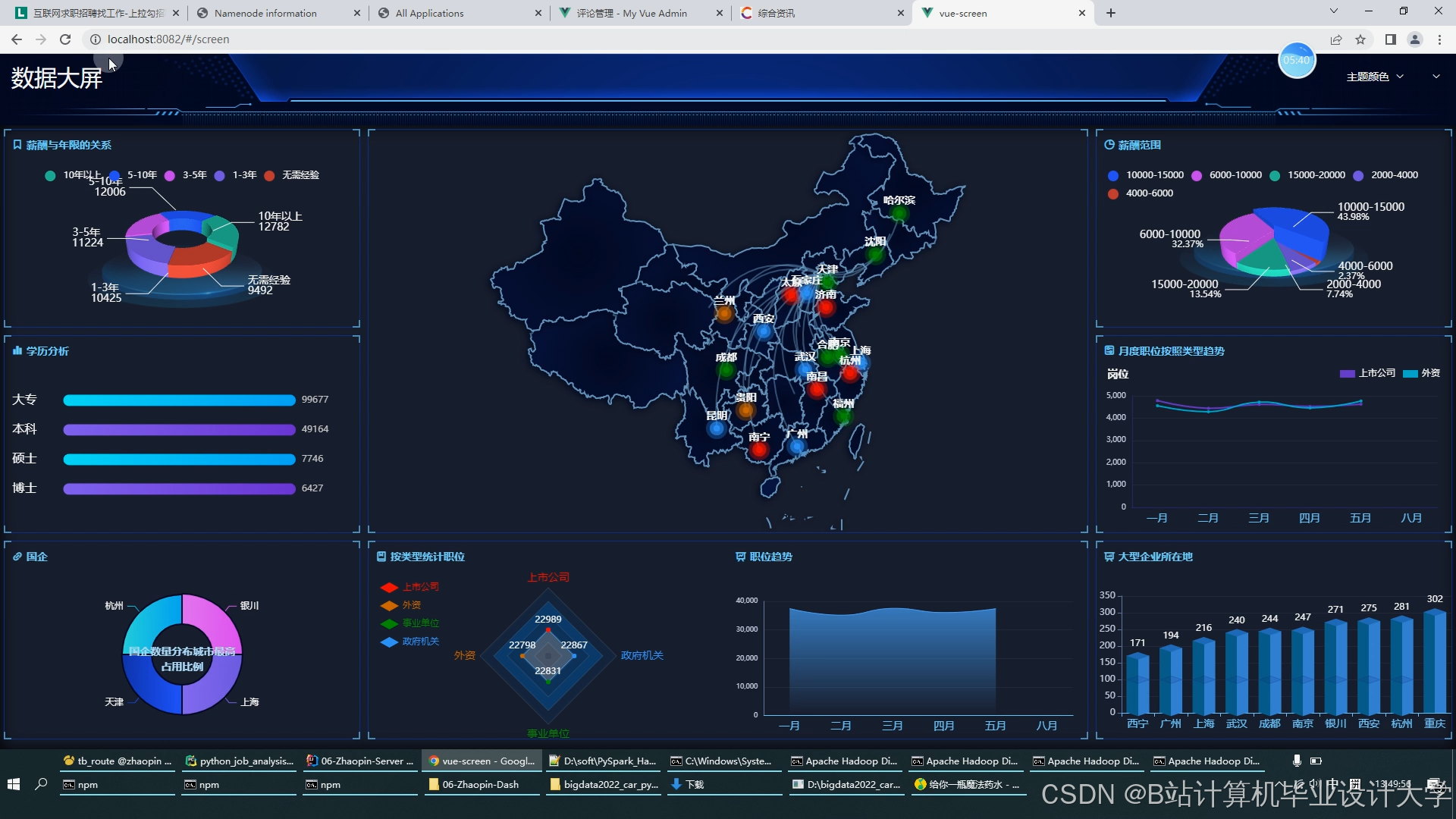Switch to the All Applications tab

click(429, 13)
